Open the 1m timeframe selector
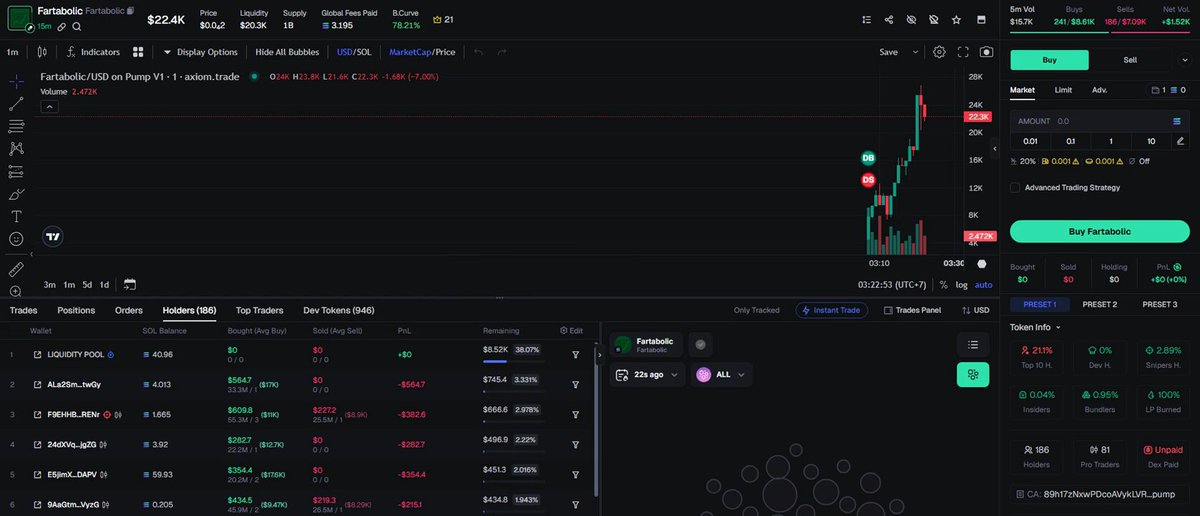This screenshot has width=1200, height=516. 13,52
